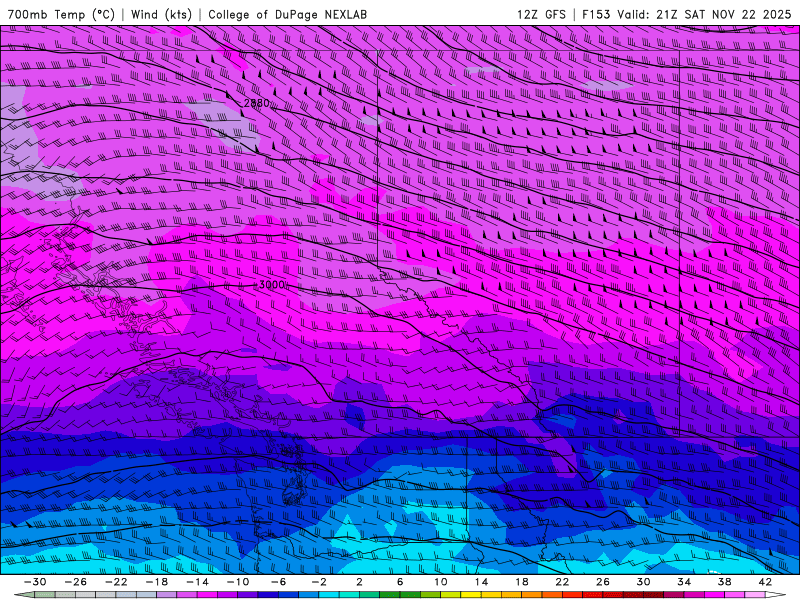Click the '22' colorbar tick label

[x=562, y=582]
